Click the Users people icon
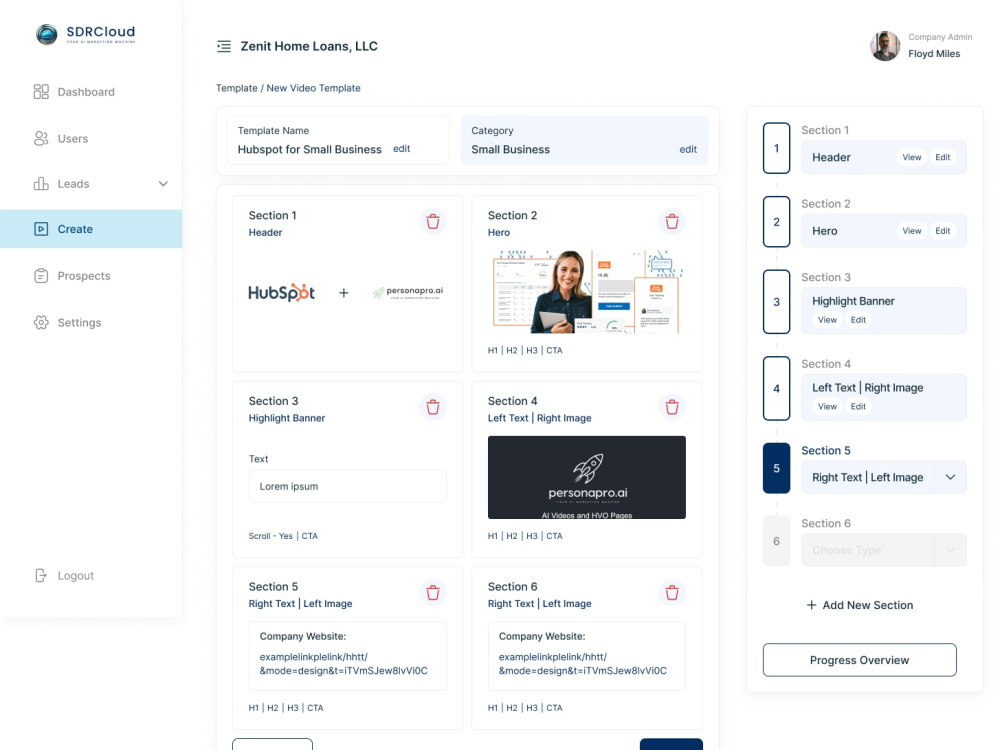This screenshot has width=1000, height=750. [x=41, y=138]
